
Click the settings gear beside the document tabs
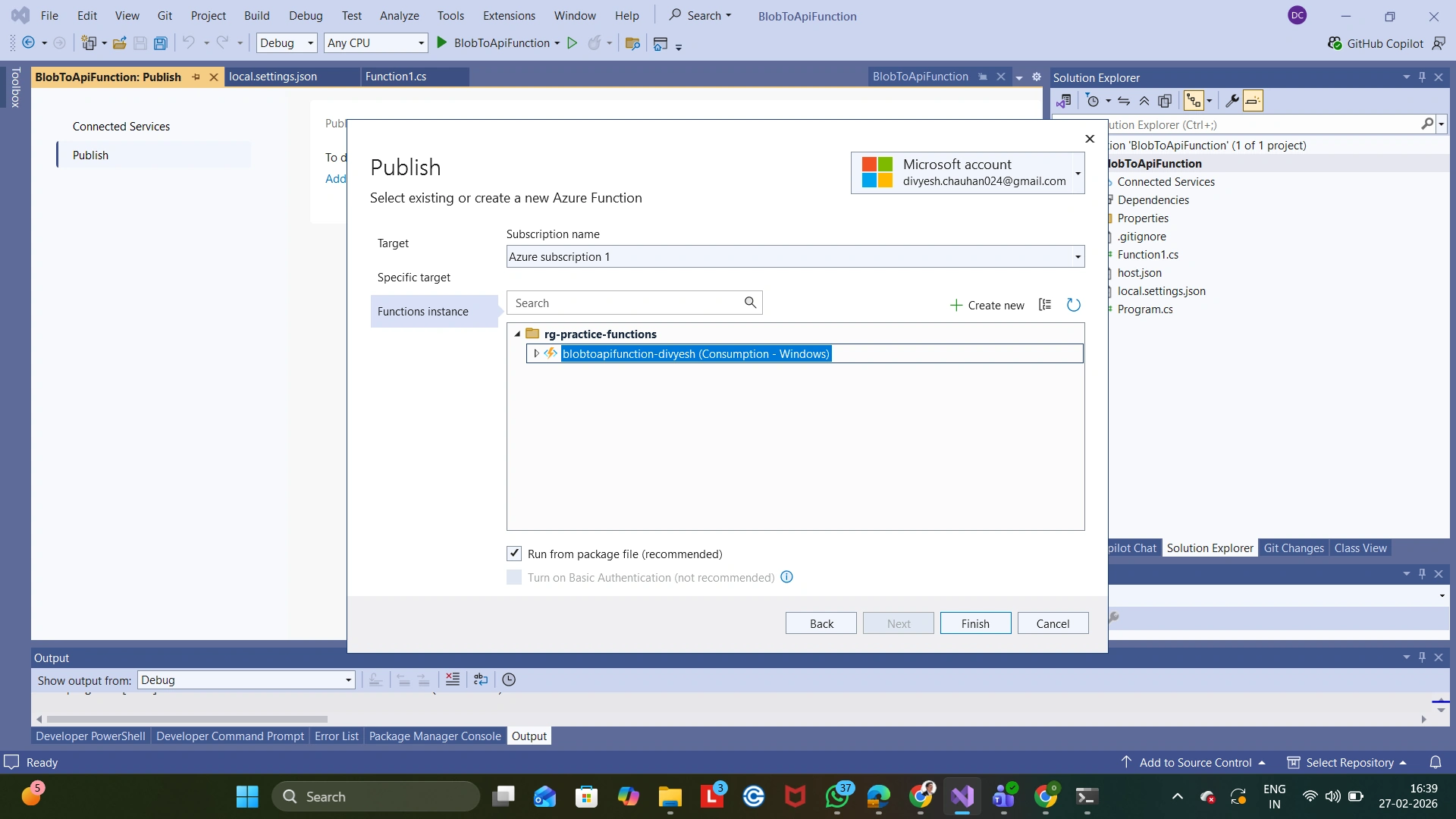(1037, 77)
